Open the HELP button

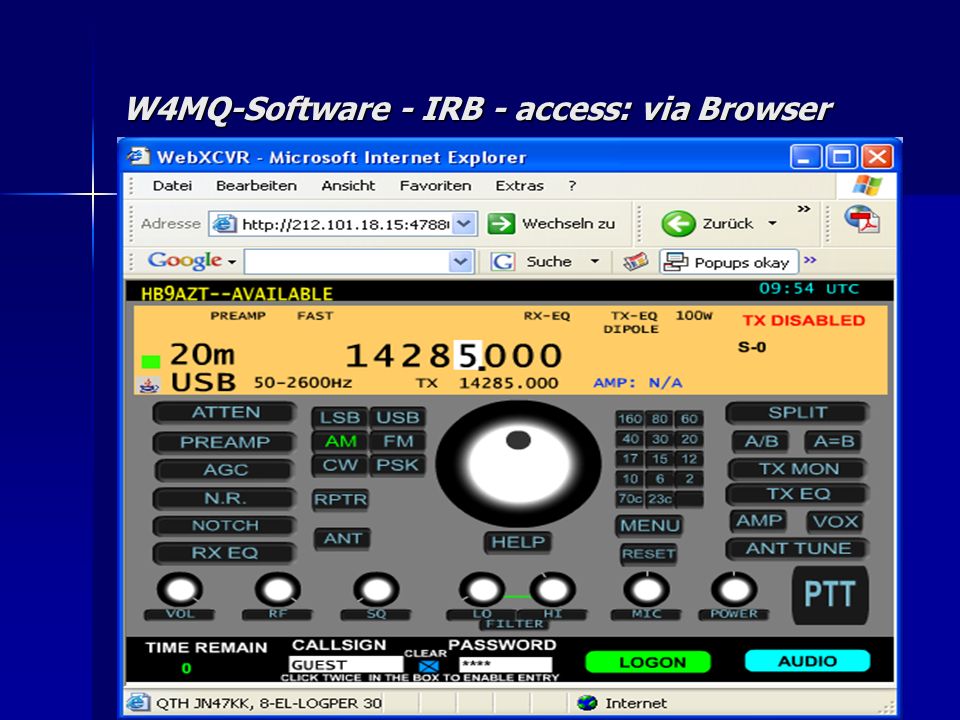pyautogui.click(x=518, y=542)
